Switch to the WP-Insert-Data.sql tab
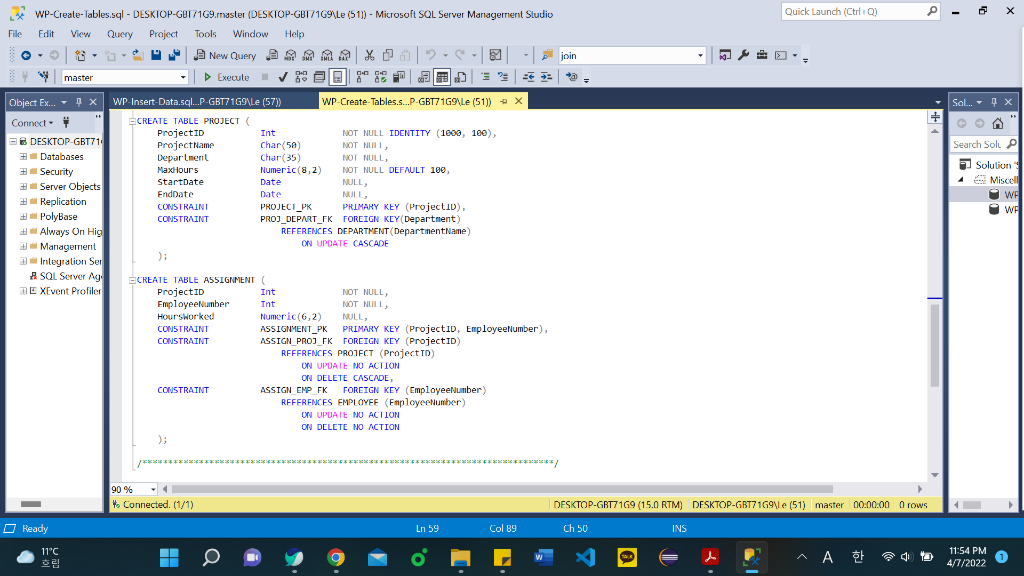The width and height of the screenshot is (1024, 576). click(196, 102)
